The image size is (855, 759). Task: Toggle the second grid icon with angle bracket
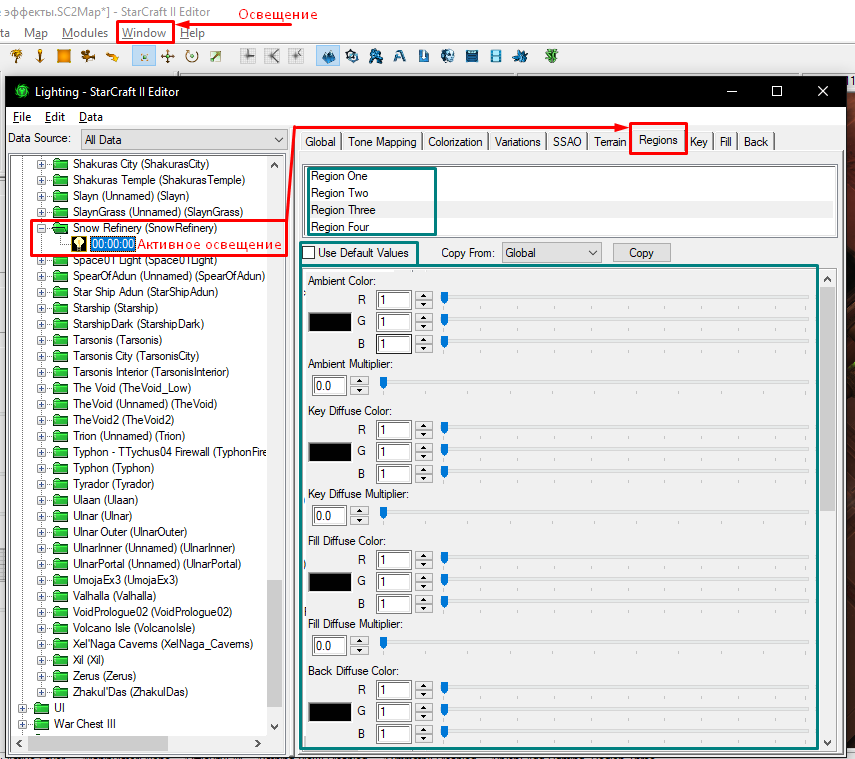272,56
